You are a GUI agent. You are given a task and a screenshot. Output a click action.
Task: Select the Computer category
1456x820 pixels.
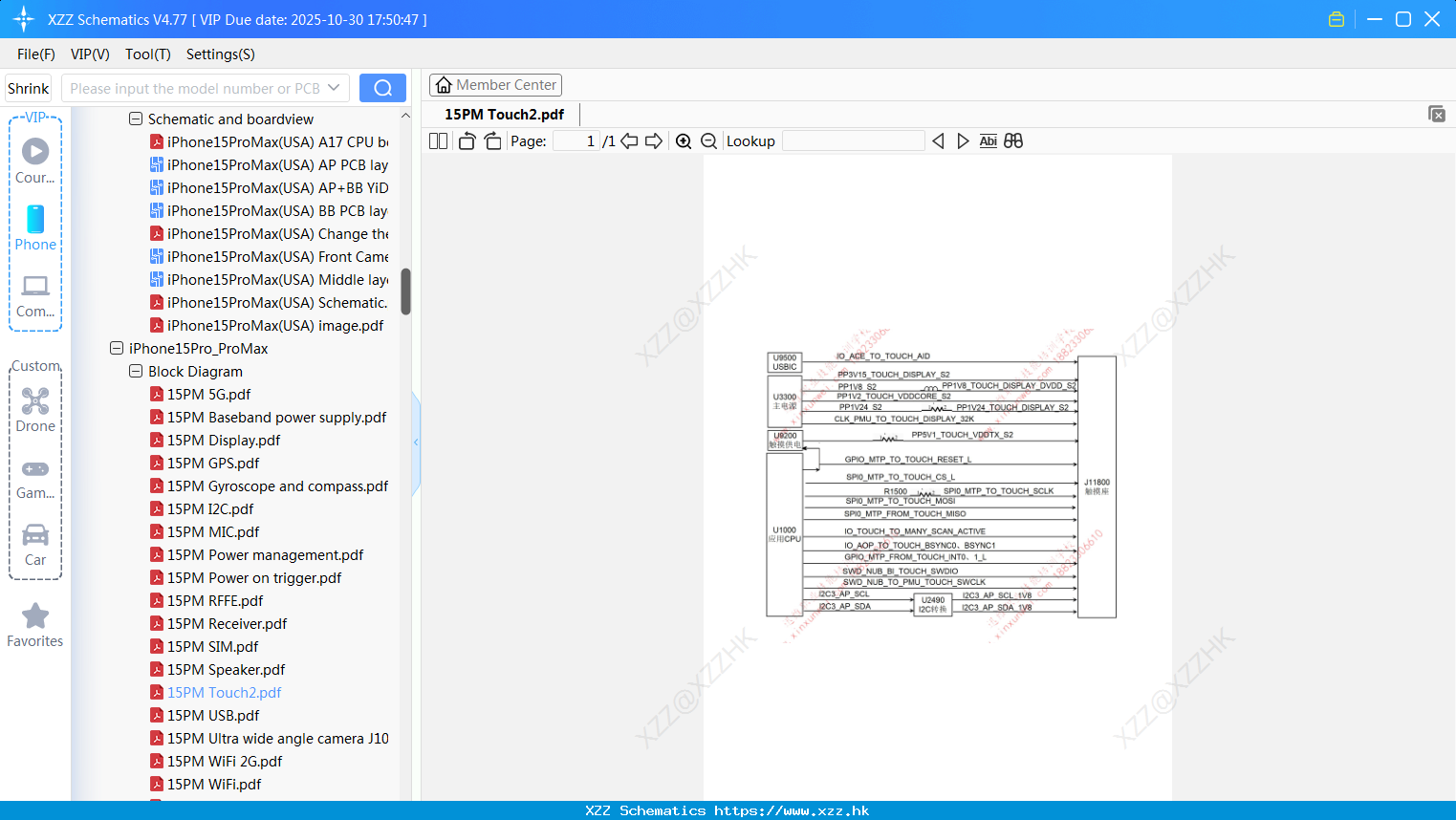(x=35, y=296)
